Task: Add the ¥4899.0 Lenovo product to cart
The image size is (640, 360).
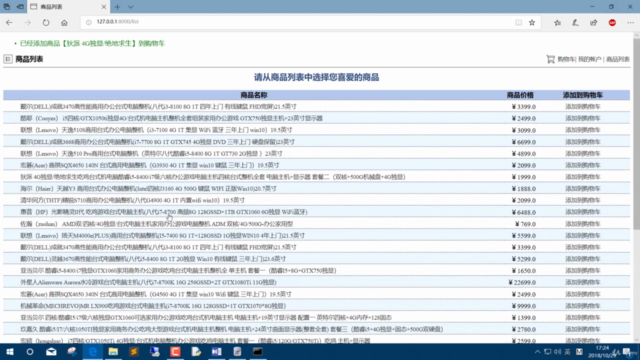Action: pyautogui.click(x=582, y=154)
